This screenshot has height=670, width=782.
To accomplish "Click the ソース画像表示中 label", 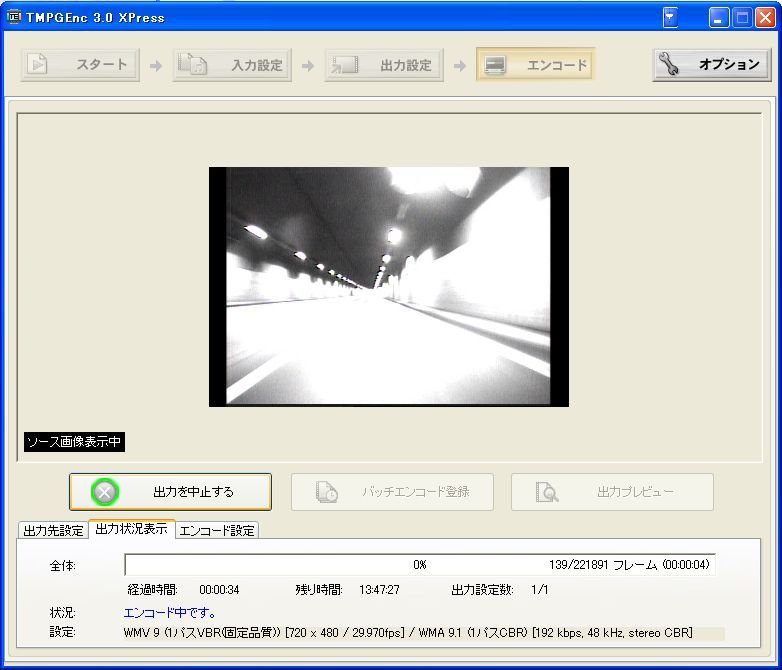I will pyautogui.click(x=74, y=442).
